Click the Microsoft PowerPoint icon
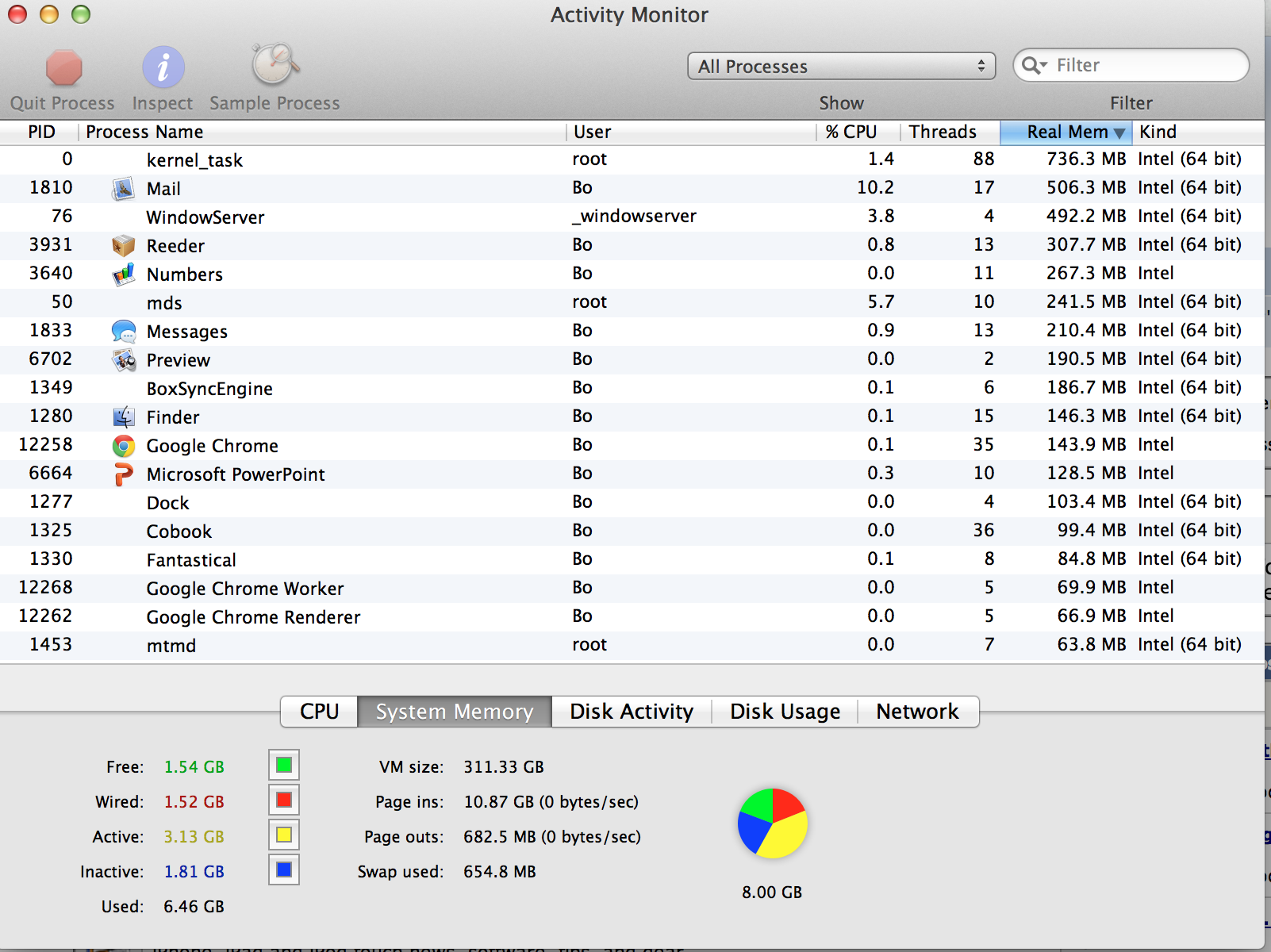Viewport: 1271px width, 952px height. (123, 474)
